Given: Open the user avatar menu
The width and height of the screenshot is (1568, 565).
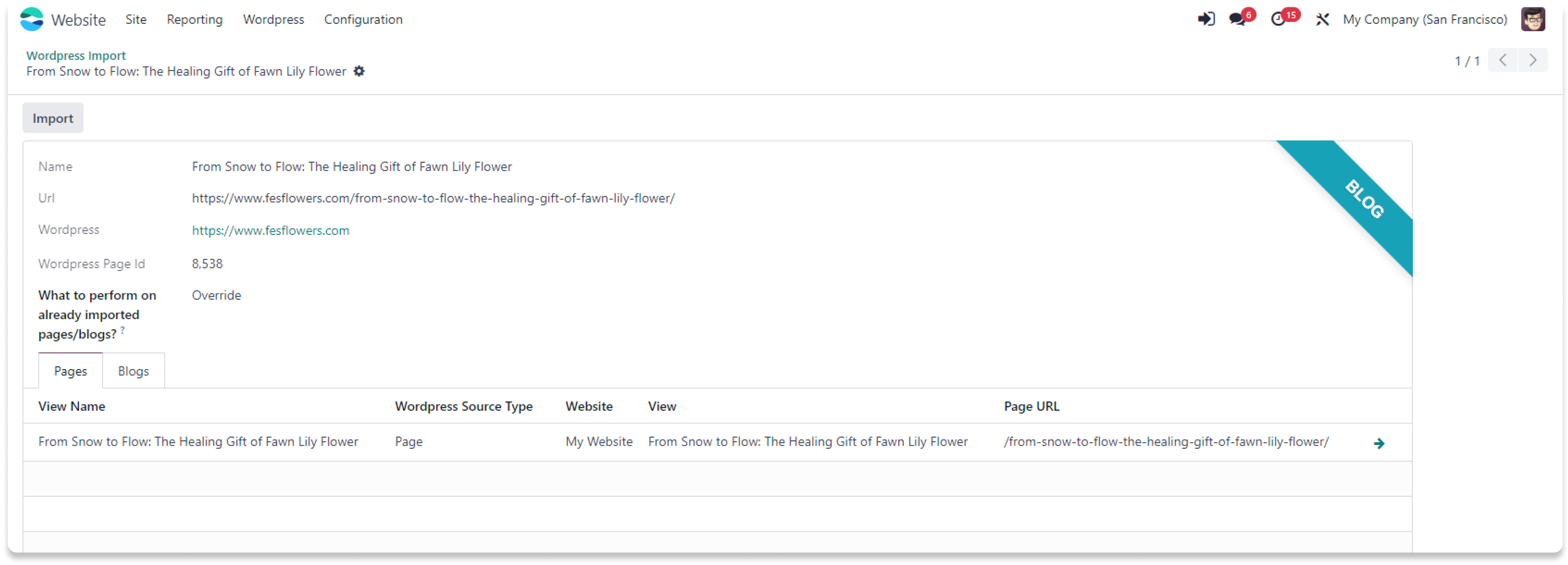Looking at the screenshot, I should pos(1533,20).
